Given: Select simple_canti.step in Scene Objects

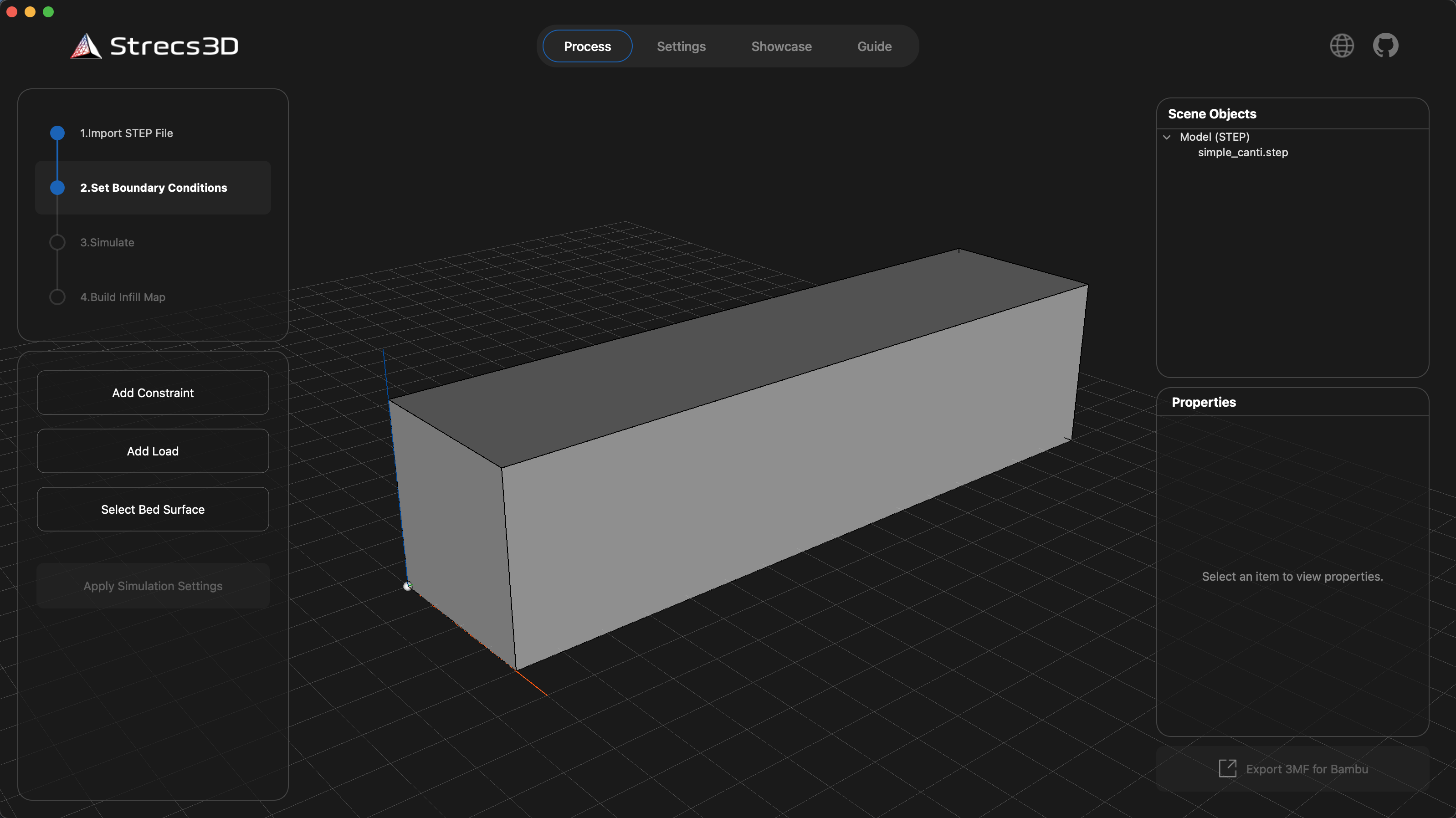Looking at the screenshot, I should click(x=1242, y=152).
